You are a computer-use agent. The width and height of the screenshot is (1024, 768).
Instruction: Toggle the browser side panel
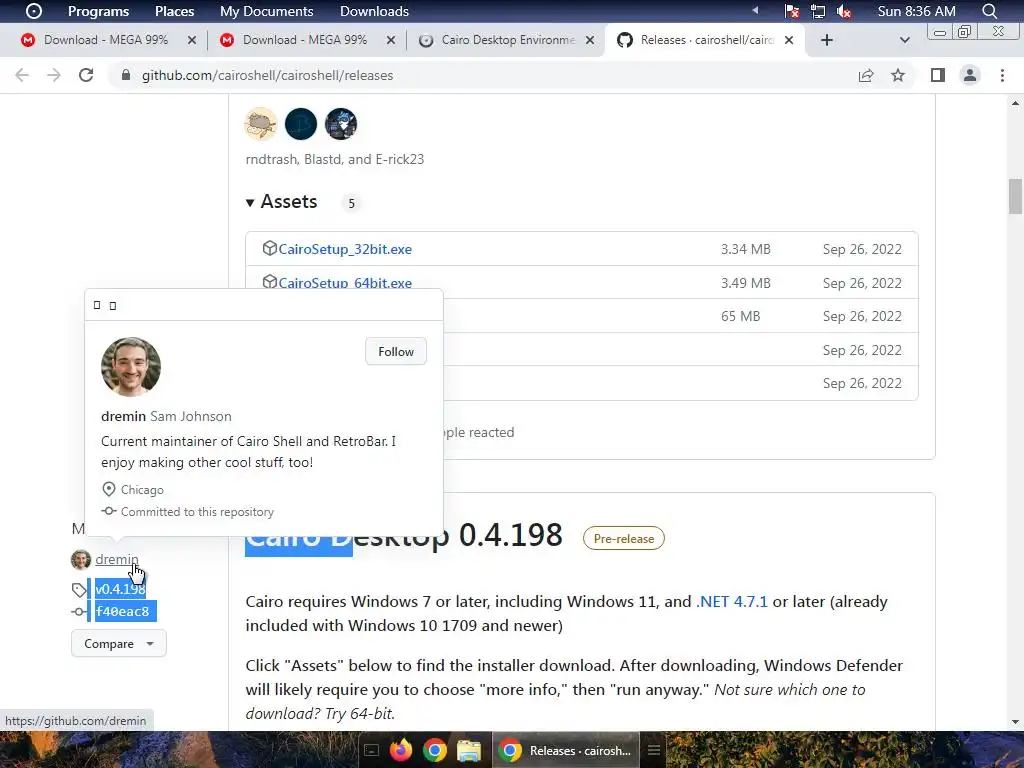point(938,75)
